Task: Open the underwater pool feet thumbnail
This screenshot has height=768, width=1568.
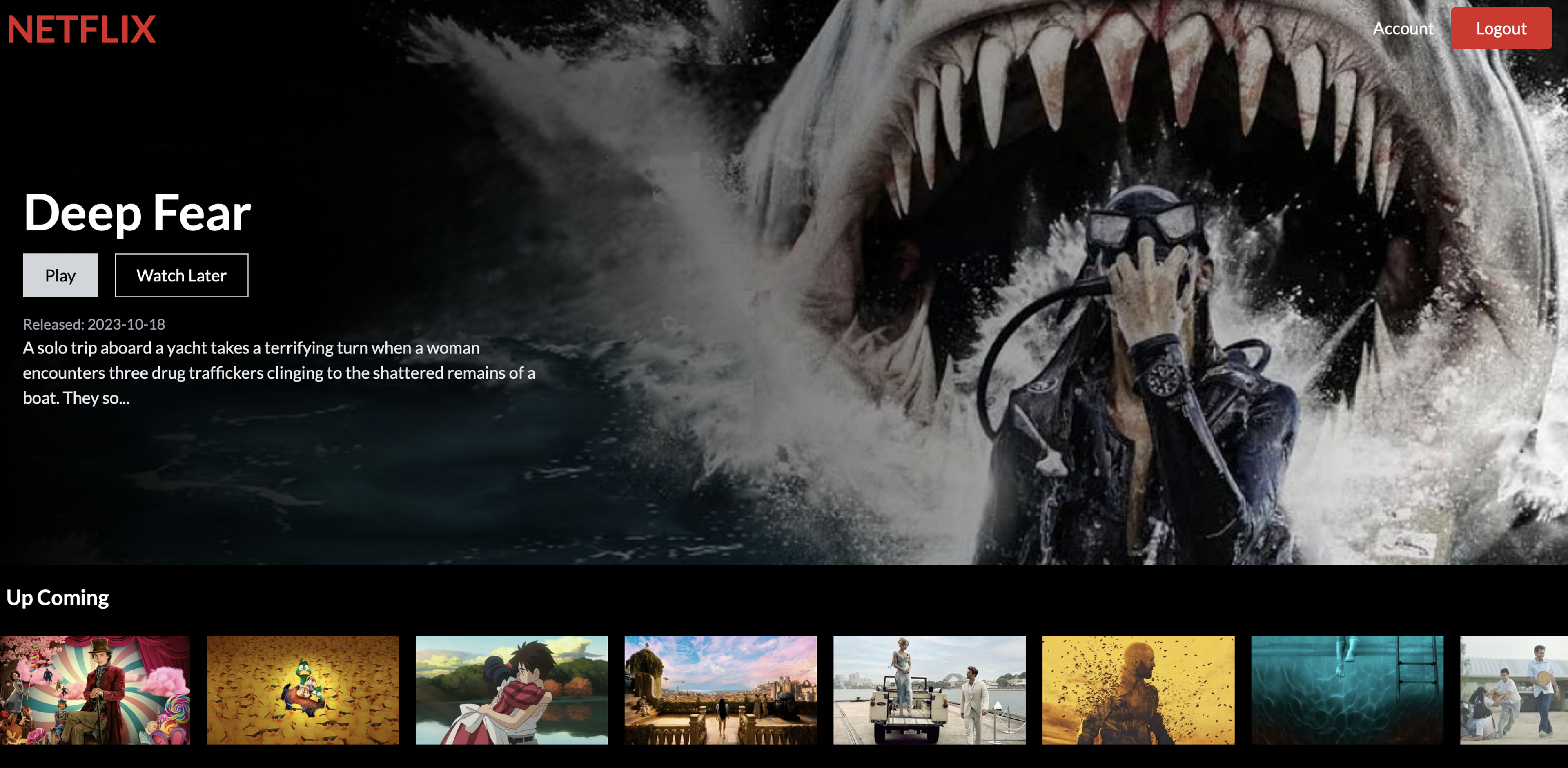Action: click(x=1347, y=691)
